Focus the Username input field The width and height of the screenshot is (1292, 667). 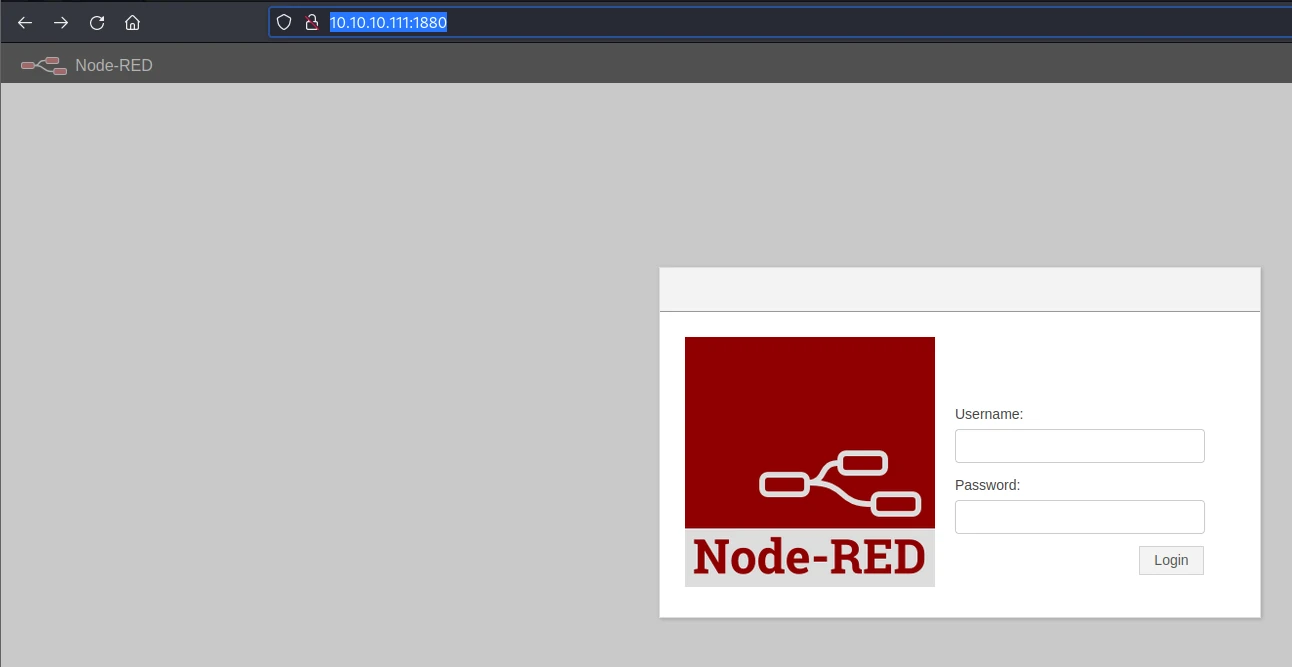(x=1079, y=446)
